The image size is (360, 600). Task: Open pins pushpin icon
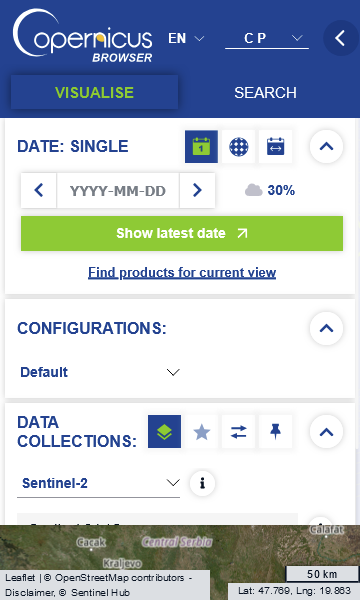click(x=275, y=432)
